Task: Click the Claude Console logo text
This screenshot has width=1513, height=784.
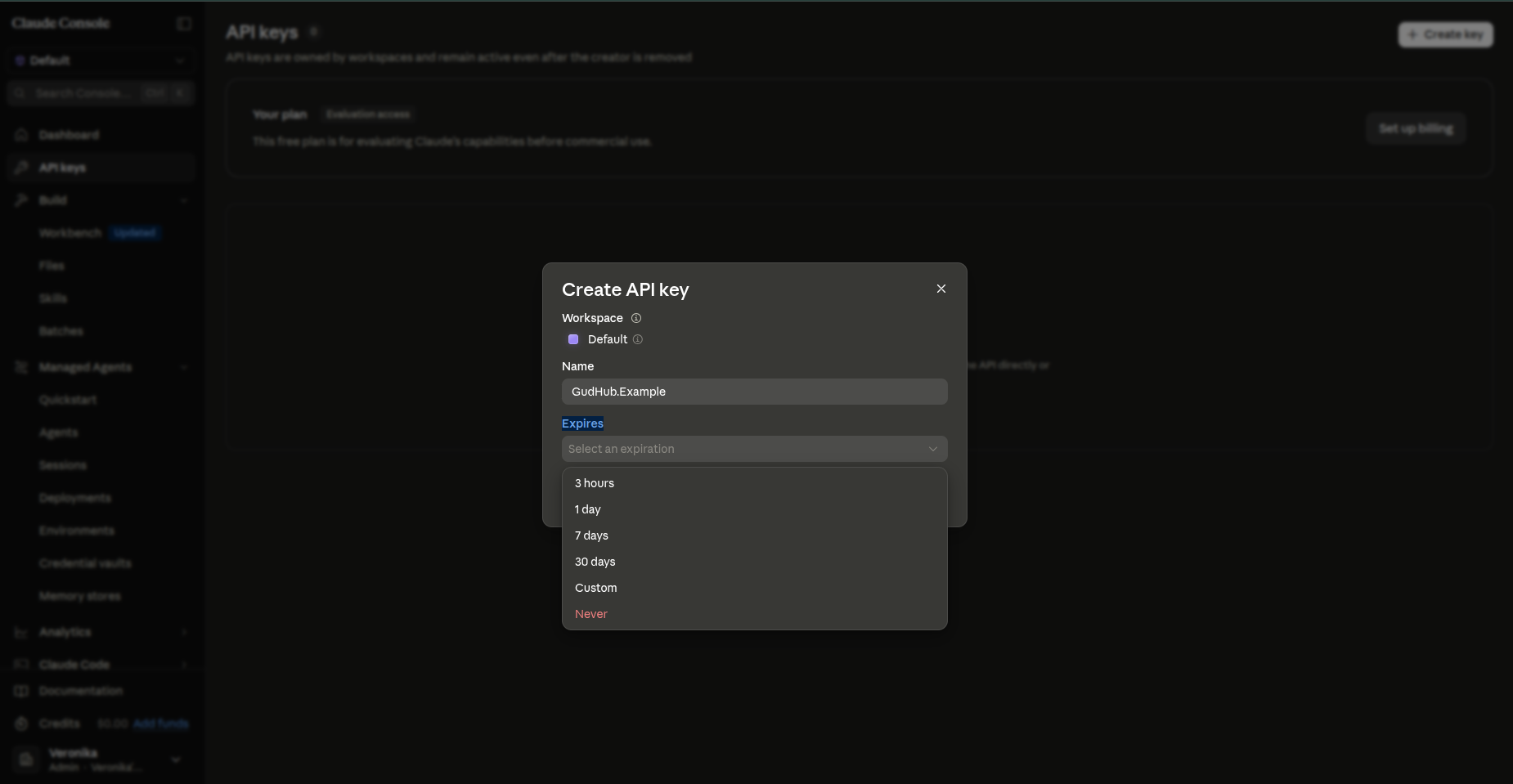Action: [x=61, y=24]
